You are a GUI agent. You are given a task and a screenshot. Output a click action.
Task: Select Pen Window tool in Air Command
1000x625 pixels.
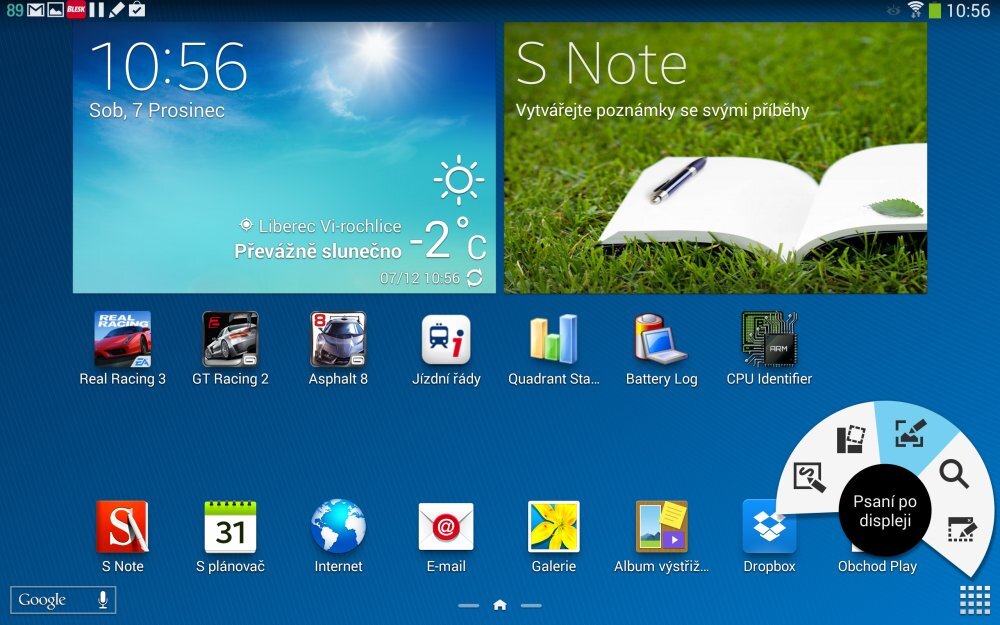point(962,529)
